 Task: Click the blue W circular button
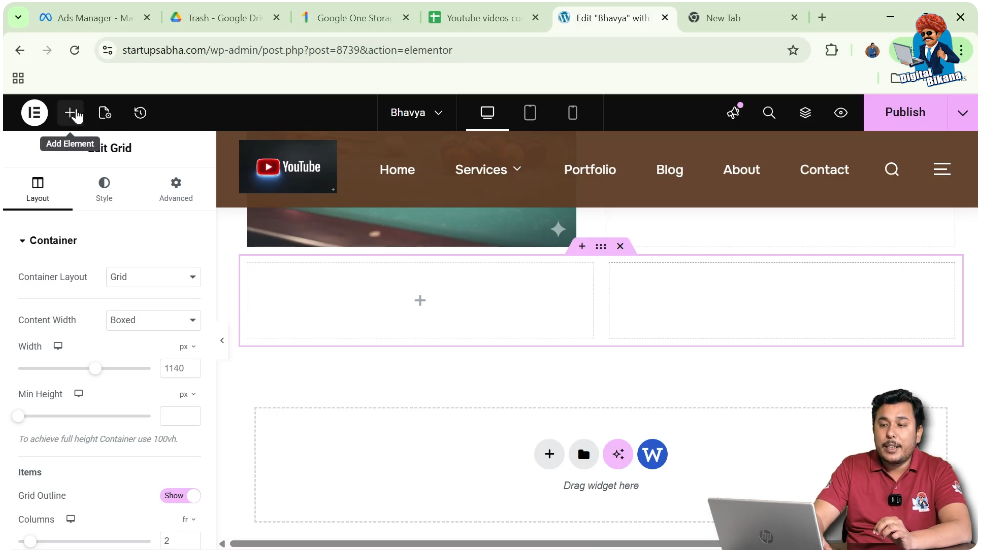click(652, 455)
